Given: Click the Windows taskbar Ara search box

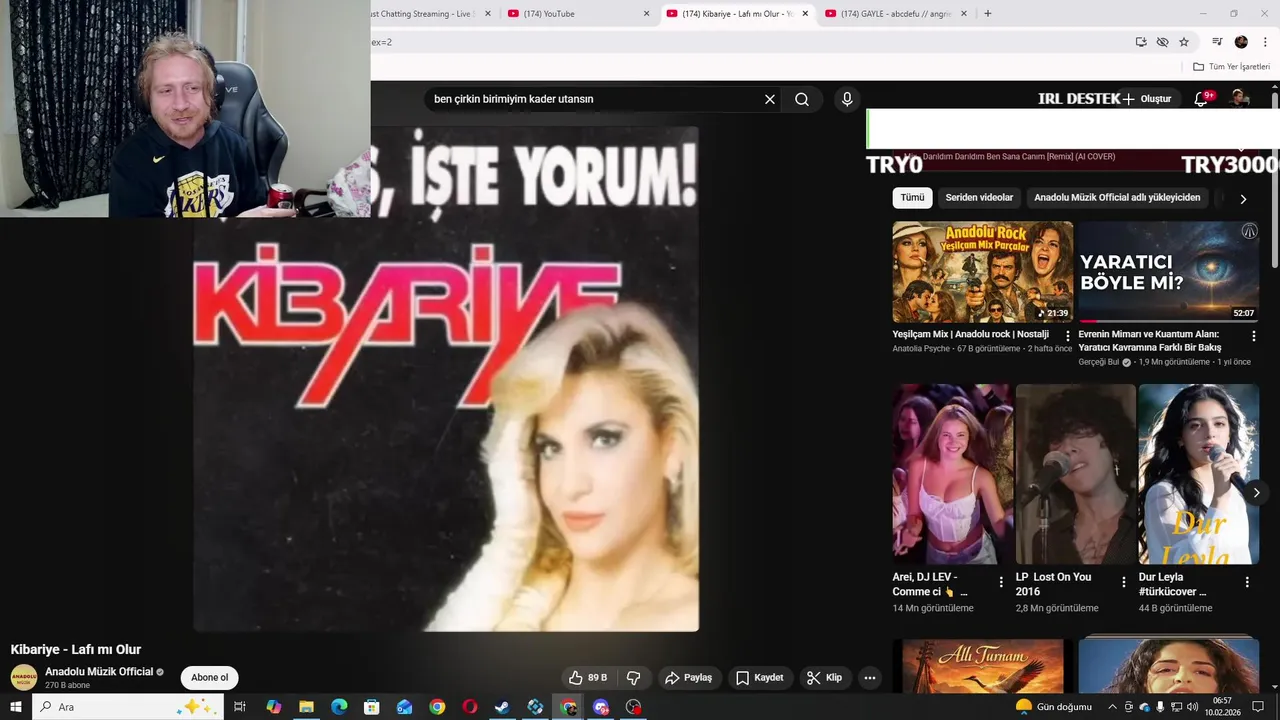Looking at the screenshot, I should click(127, 707).
